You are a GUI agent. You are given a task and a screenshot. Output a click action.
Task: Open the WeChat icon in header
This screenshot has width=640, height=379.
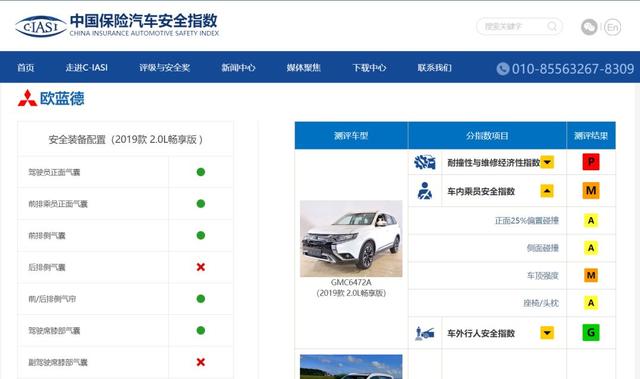coord(589,27)
